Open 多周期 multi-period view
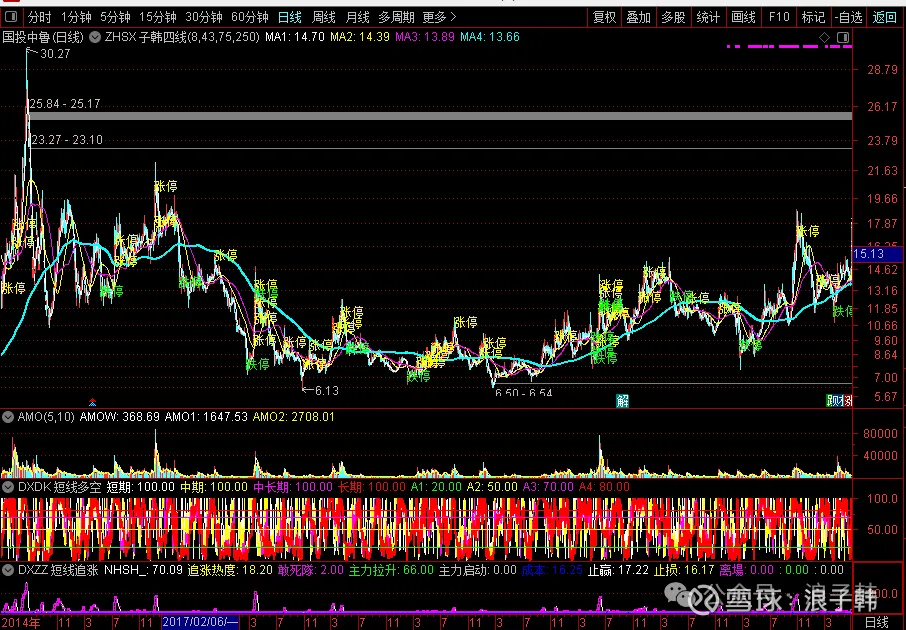Viewport: 906px width, 630px height. click(396, 17)
